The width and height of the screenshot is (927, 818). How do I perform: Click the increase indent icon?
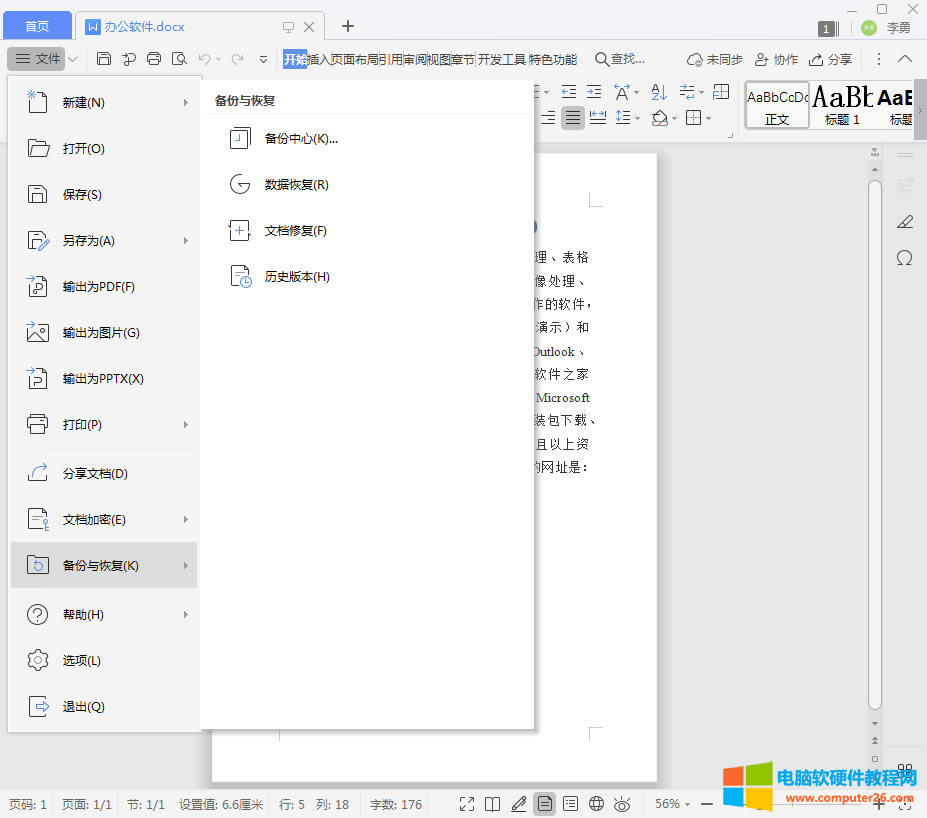(x=595, y=91)
